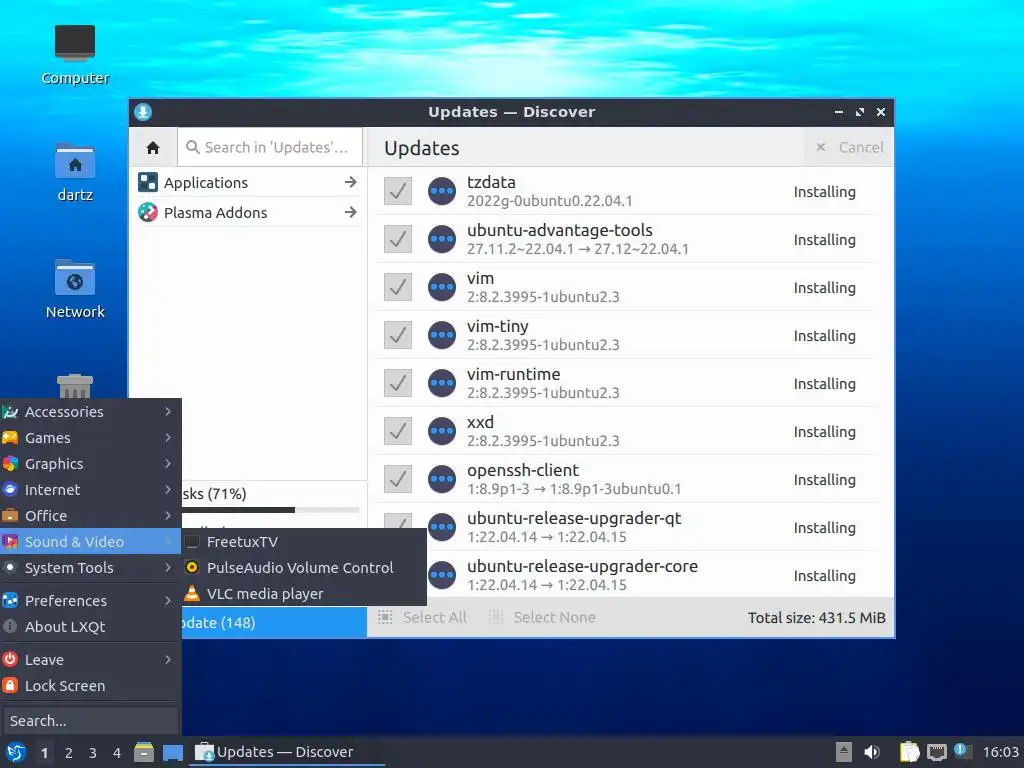Expand the Internet submenu
Viewport: 1024px width, 768px height.
[x=91, y=490]
